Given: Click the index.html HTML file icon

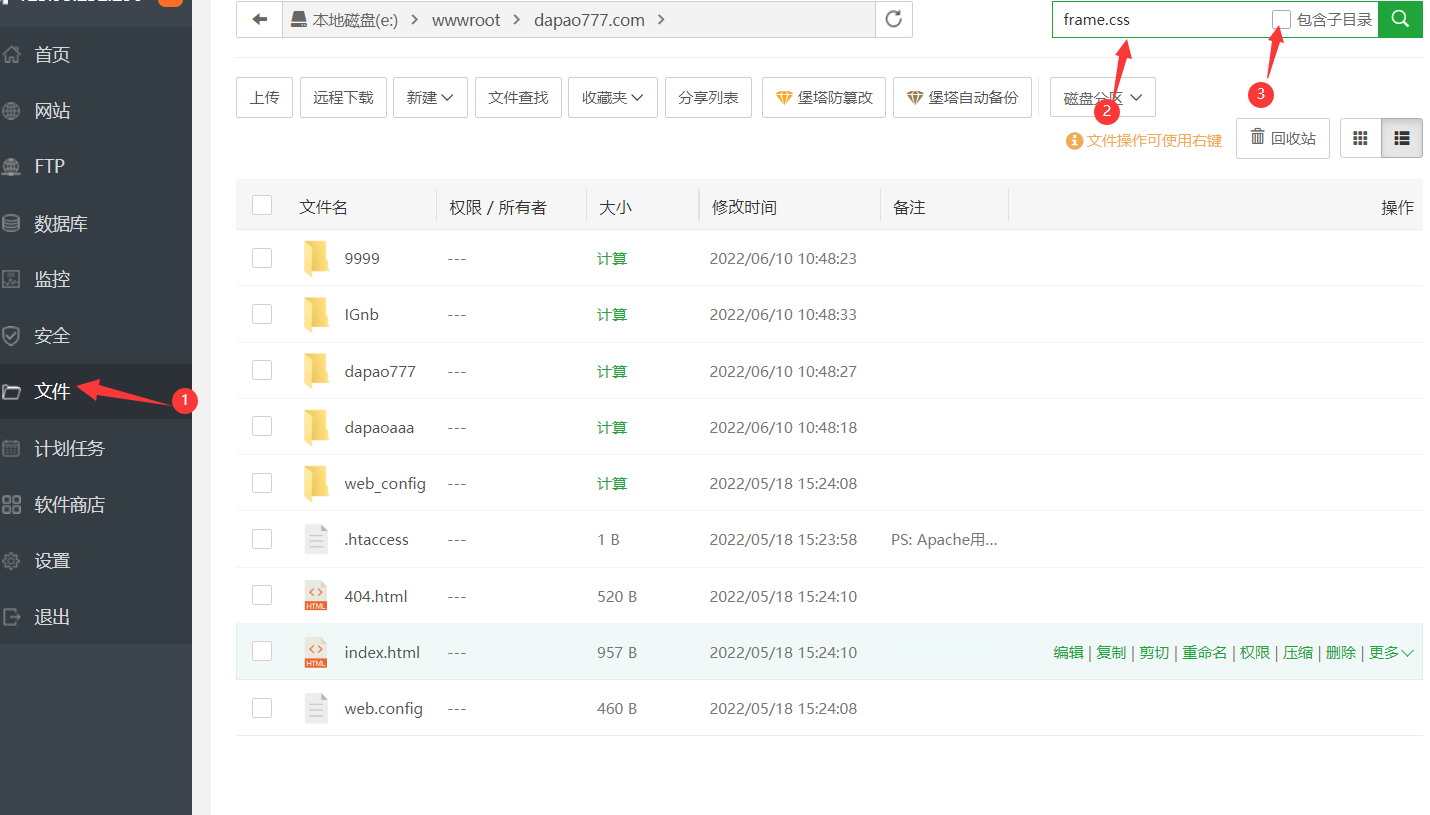Looking at the screenshot, I should [x=316, y=652].
